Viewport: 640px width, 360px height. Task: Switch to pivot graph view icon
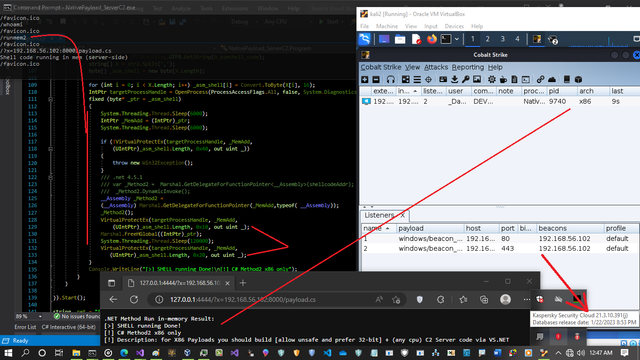pos(405,80)
